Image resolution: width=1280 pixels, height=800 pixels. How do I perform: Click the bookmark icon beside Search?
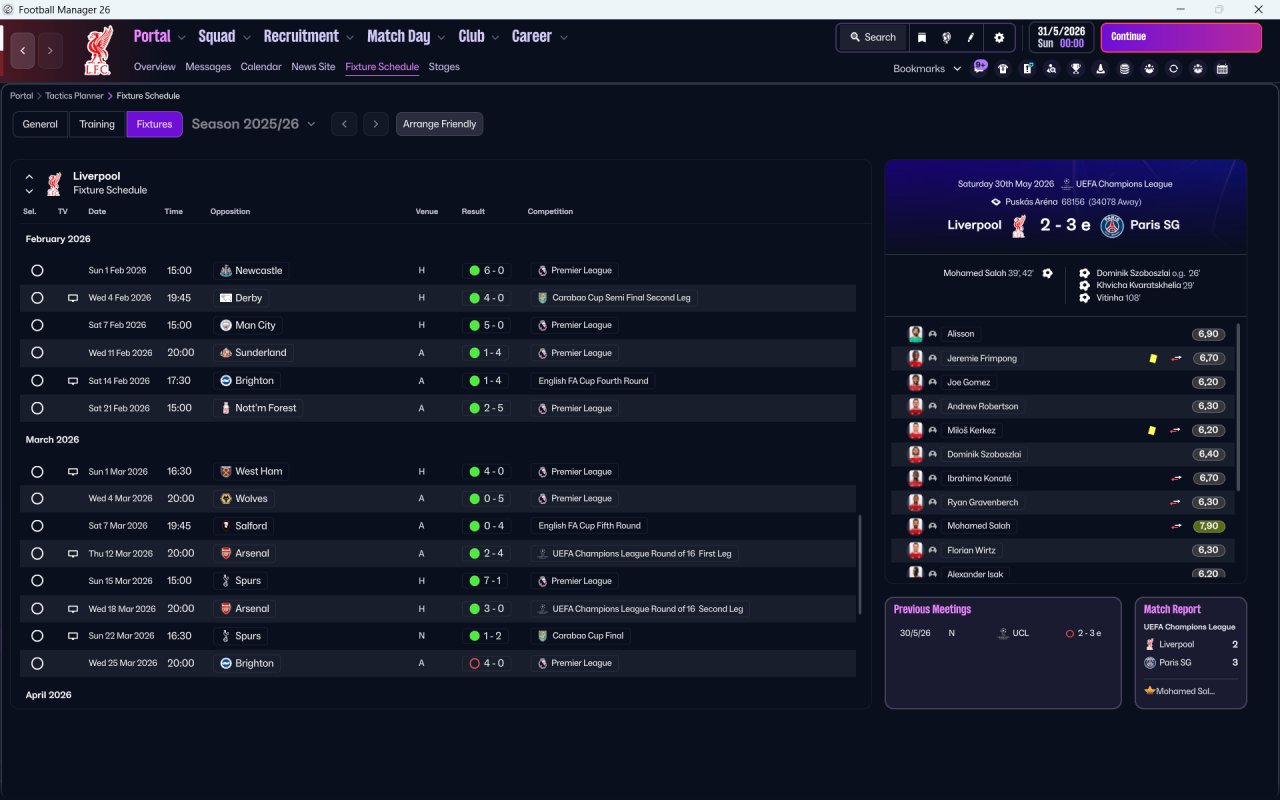tap(922, 37)
